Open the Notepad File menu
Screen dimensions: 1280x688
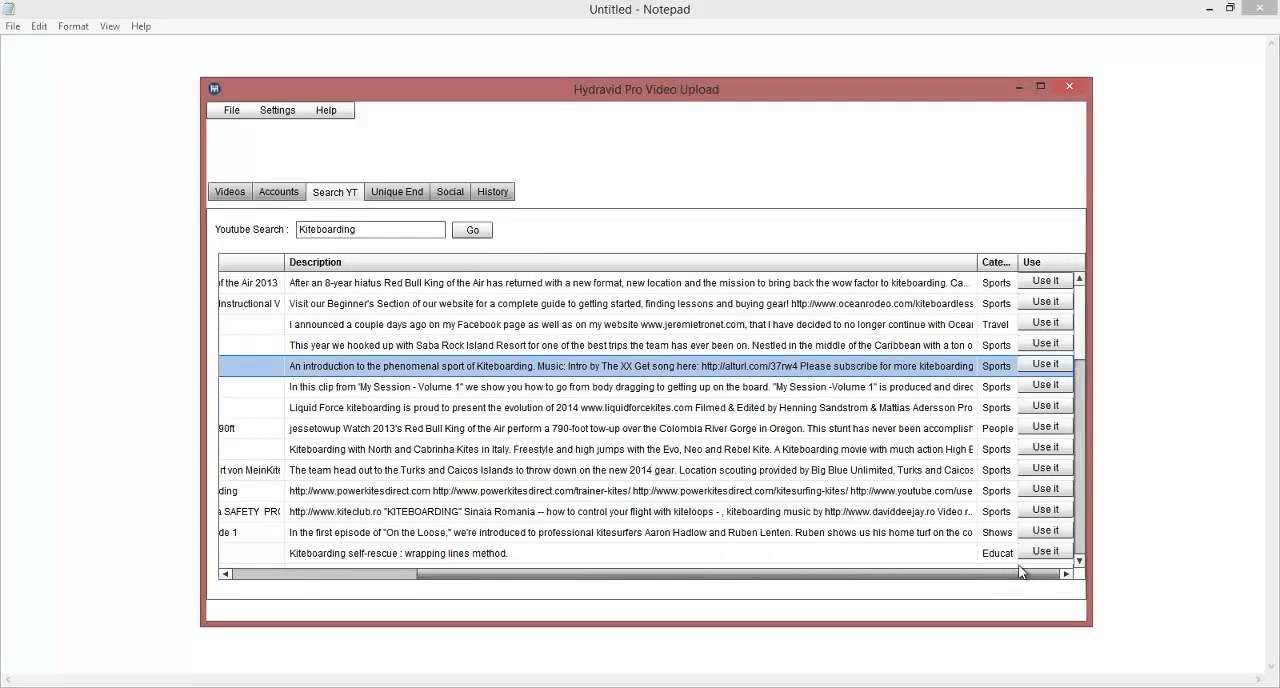pos(13,26)
